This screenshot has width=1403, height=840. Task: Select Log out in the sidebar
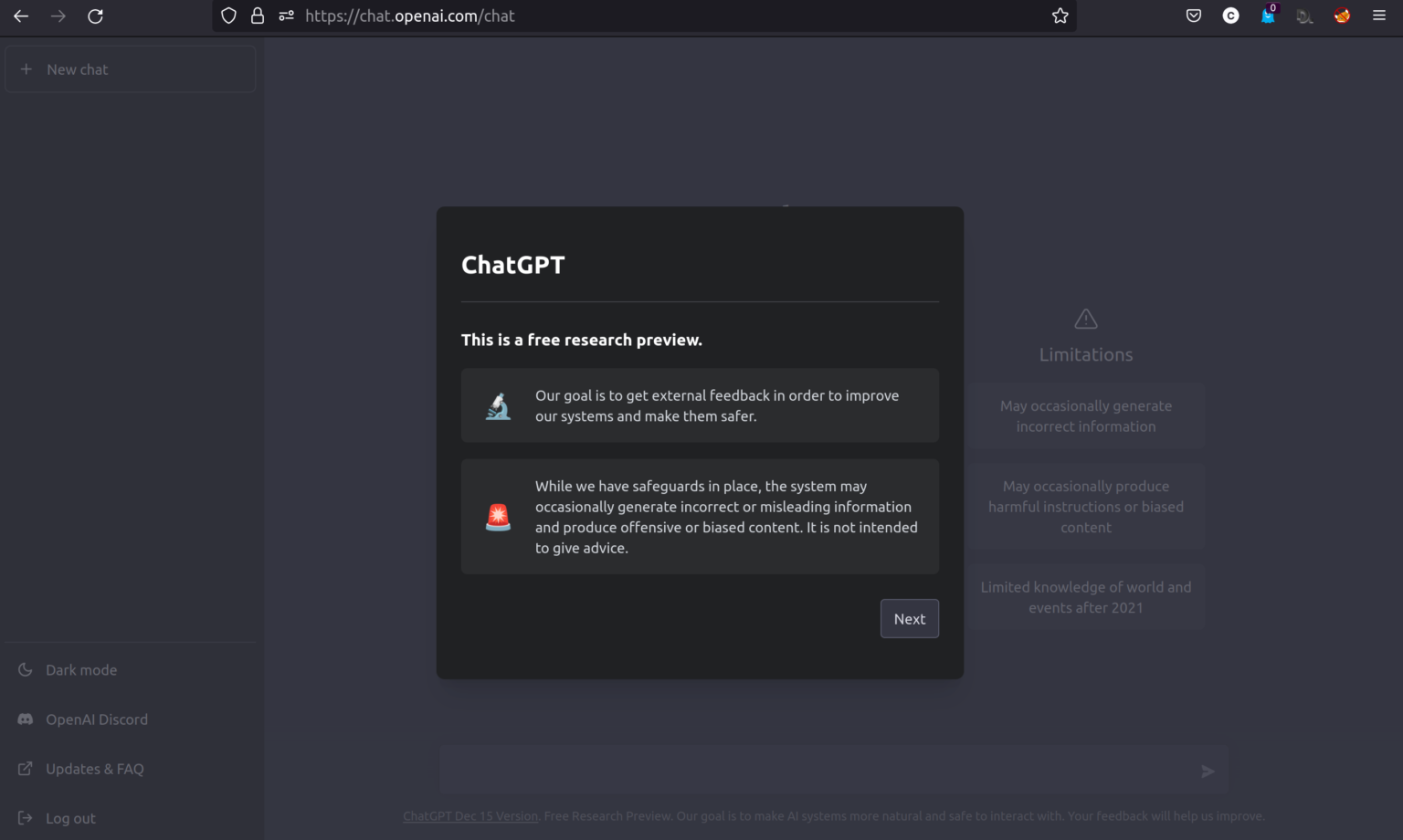[70, 817]
